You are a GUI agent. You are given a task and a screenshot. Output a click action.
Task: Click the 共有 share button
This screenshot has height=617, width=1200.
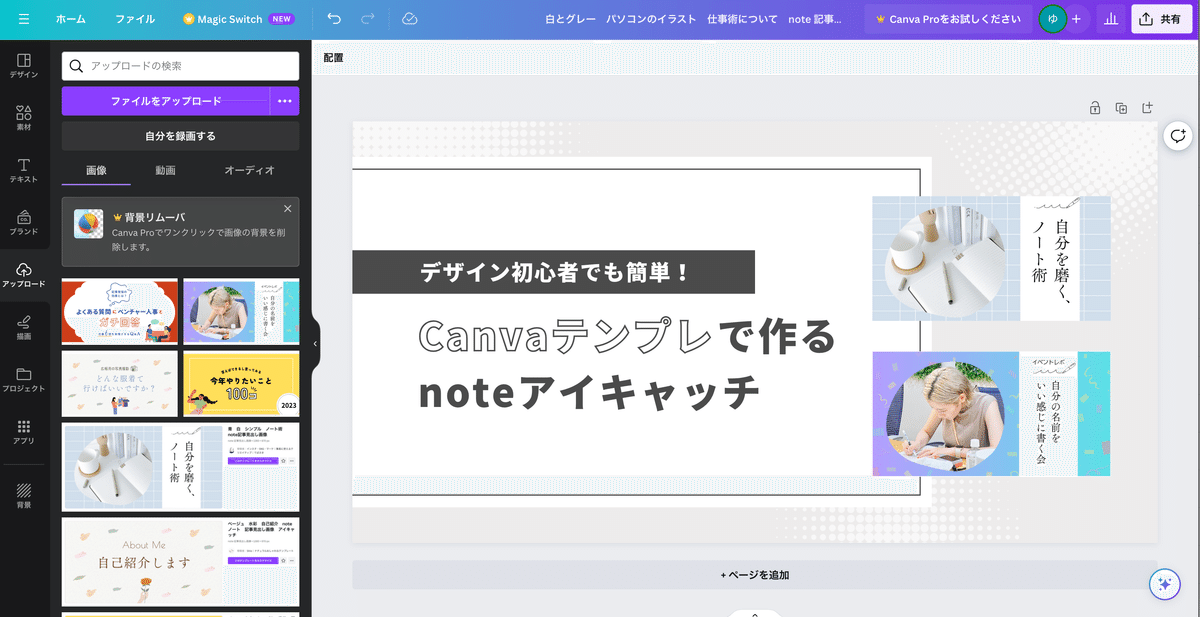pyautogui.click(x=1162, y=19)
